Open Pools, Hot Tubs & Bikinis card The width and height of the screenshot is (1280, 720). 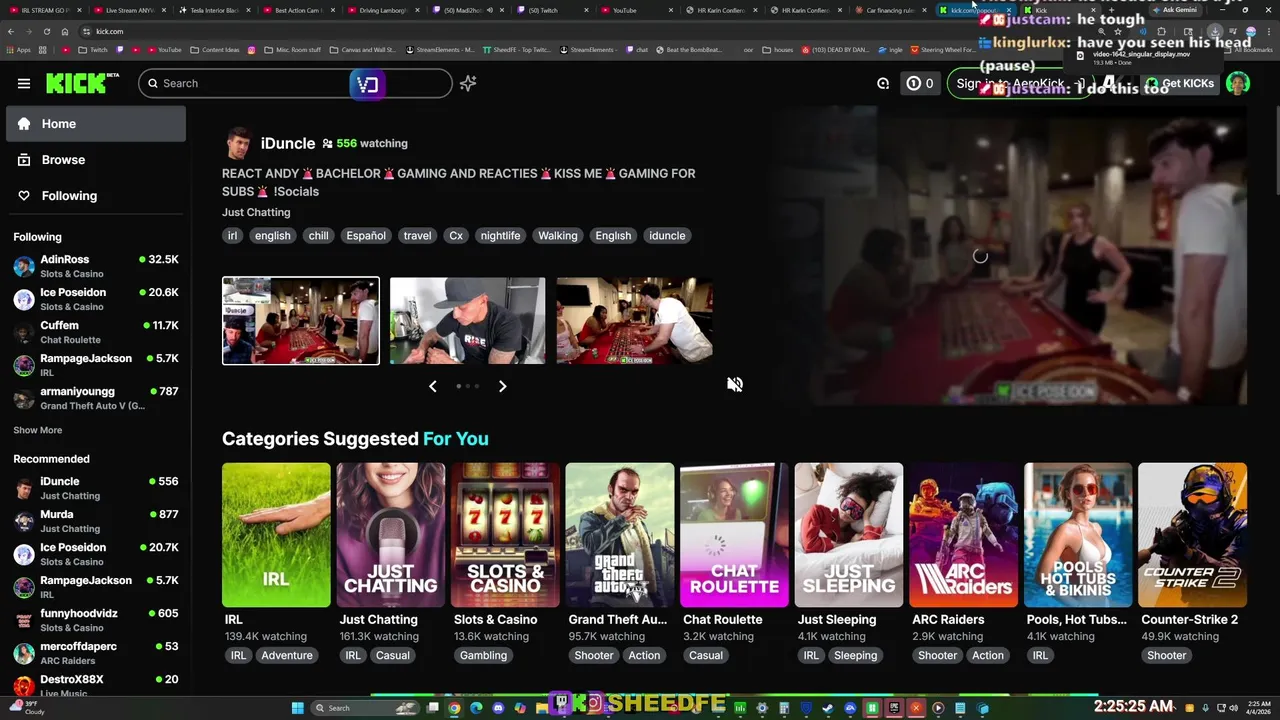coord(1078,535)
